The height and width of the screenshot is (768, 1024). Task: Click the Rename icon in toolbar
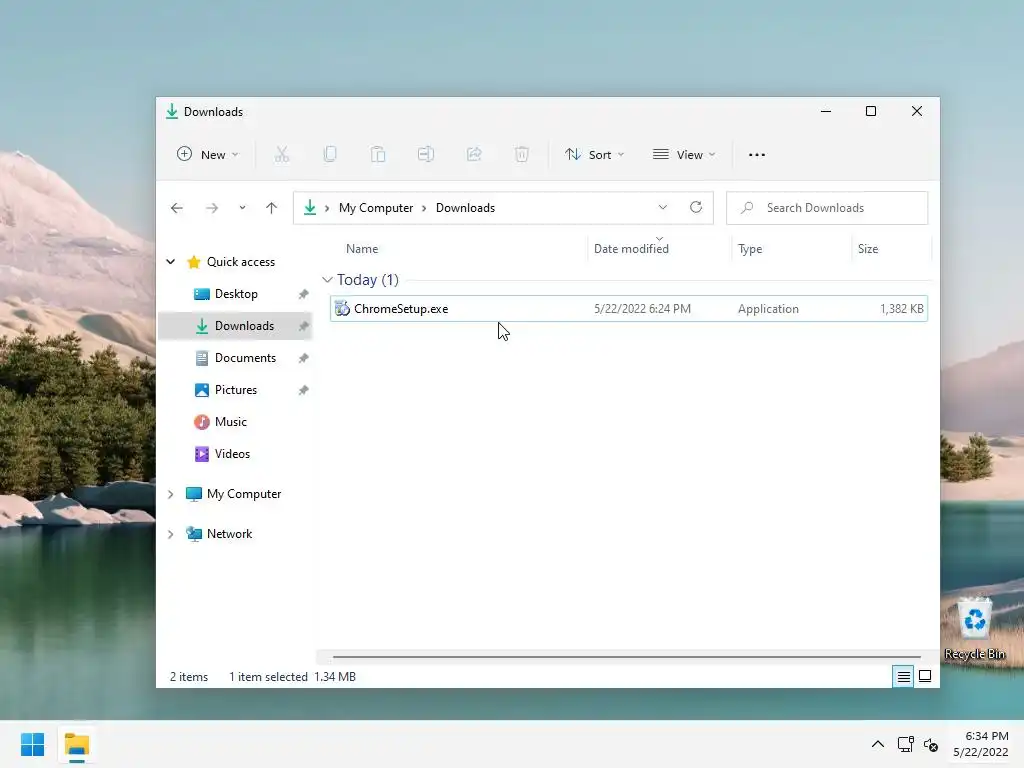pyautogui.click(x=426, y=155)
